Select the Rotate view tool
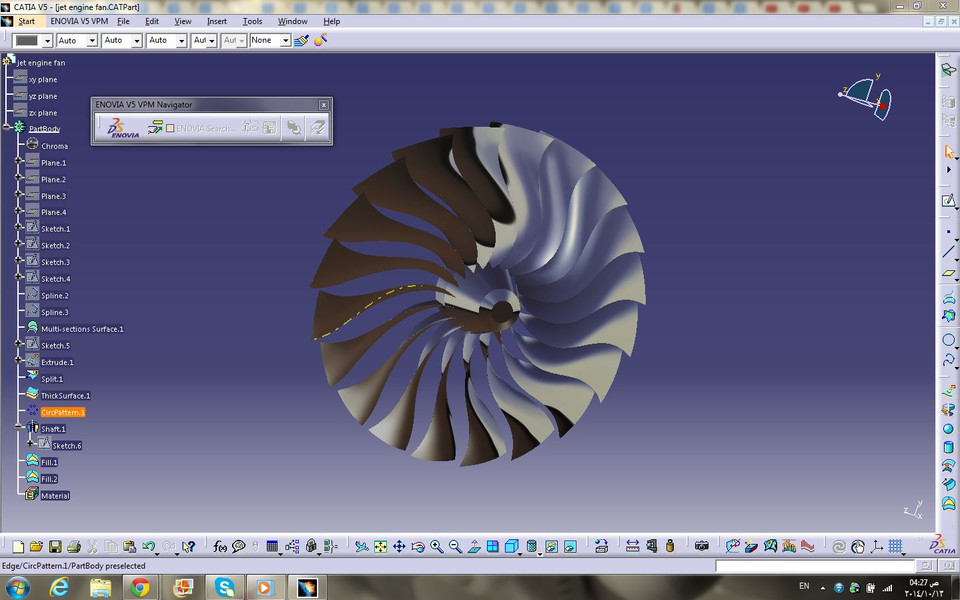This screenshot has width=960, height=600. (418, 547)
